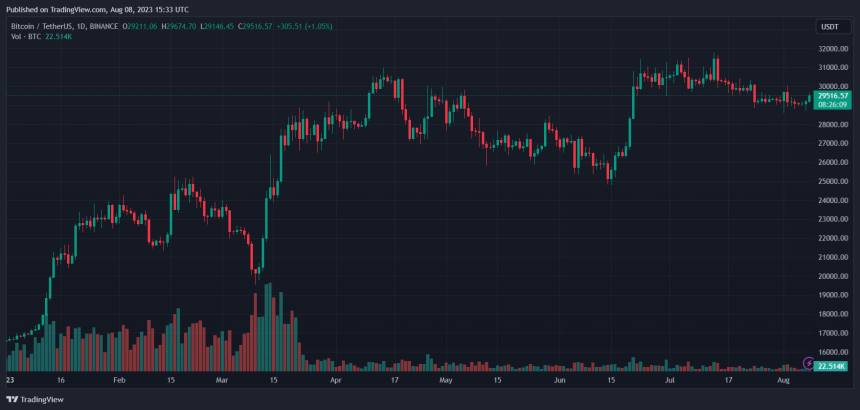Select the Aug marker on time axis

coord(783,381)
